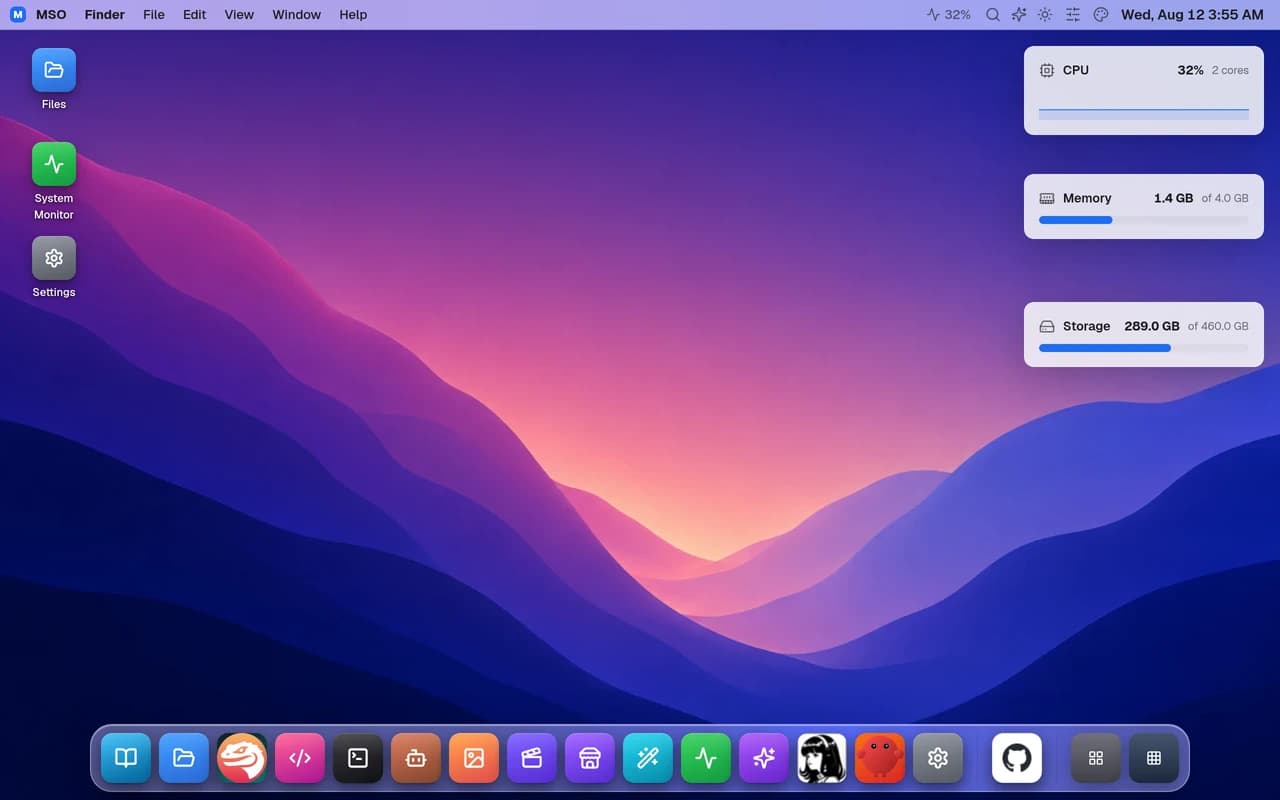1280x800 pixels.
Task: Click the 'of 460.0 GB' text
Action: pyautogui.click(x=1218, y=326)
